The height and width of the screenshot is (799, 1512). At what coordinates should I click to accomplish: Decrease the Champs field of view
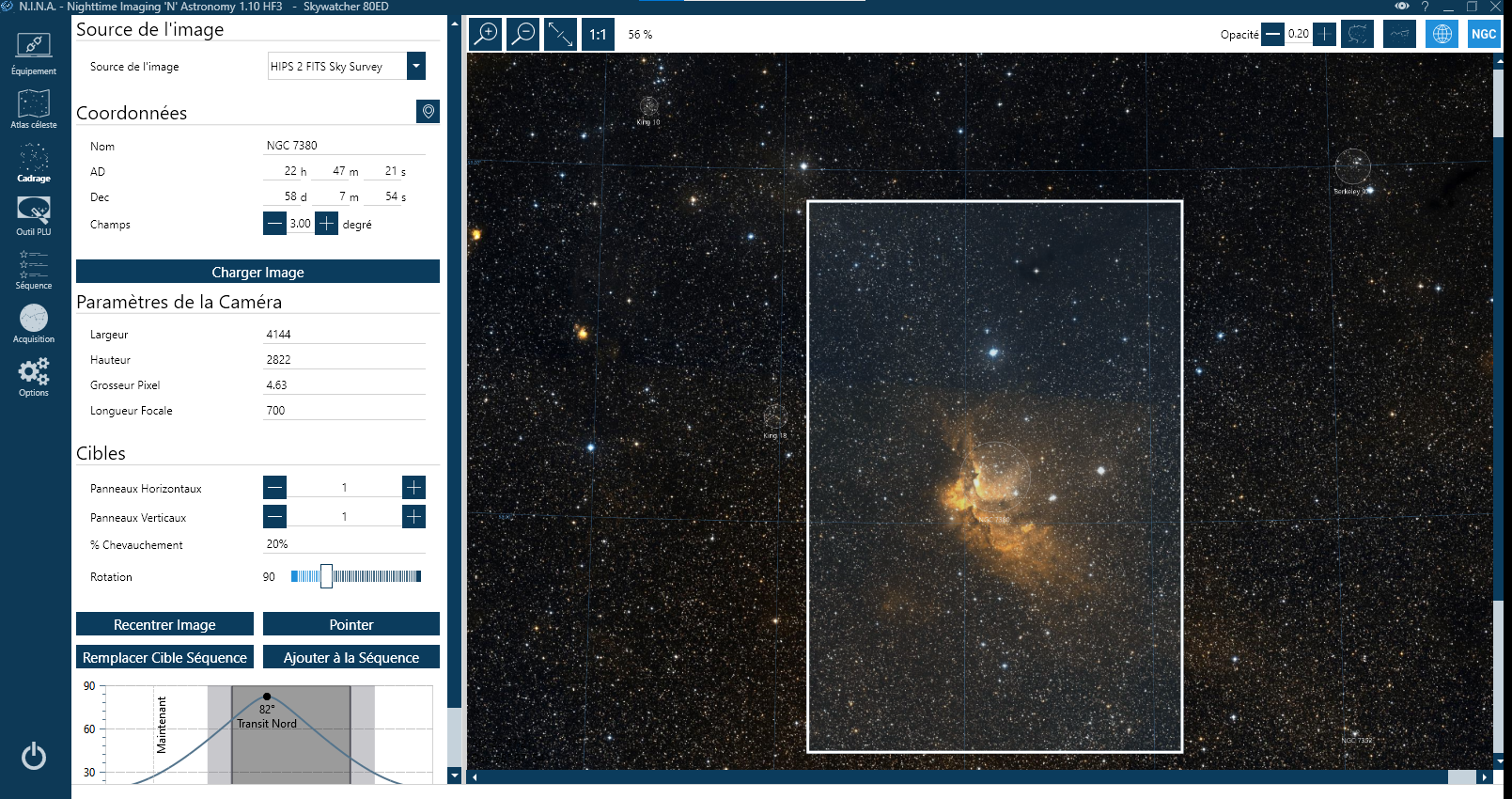click(x=274, y=224)
